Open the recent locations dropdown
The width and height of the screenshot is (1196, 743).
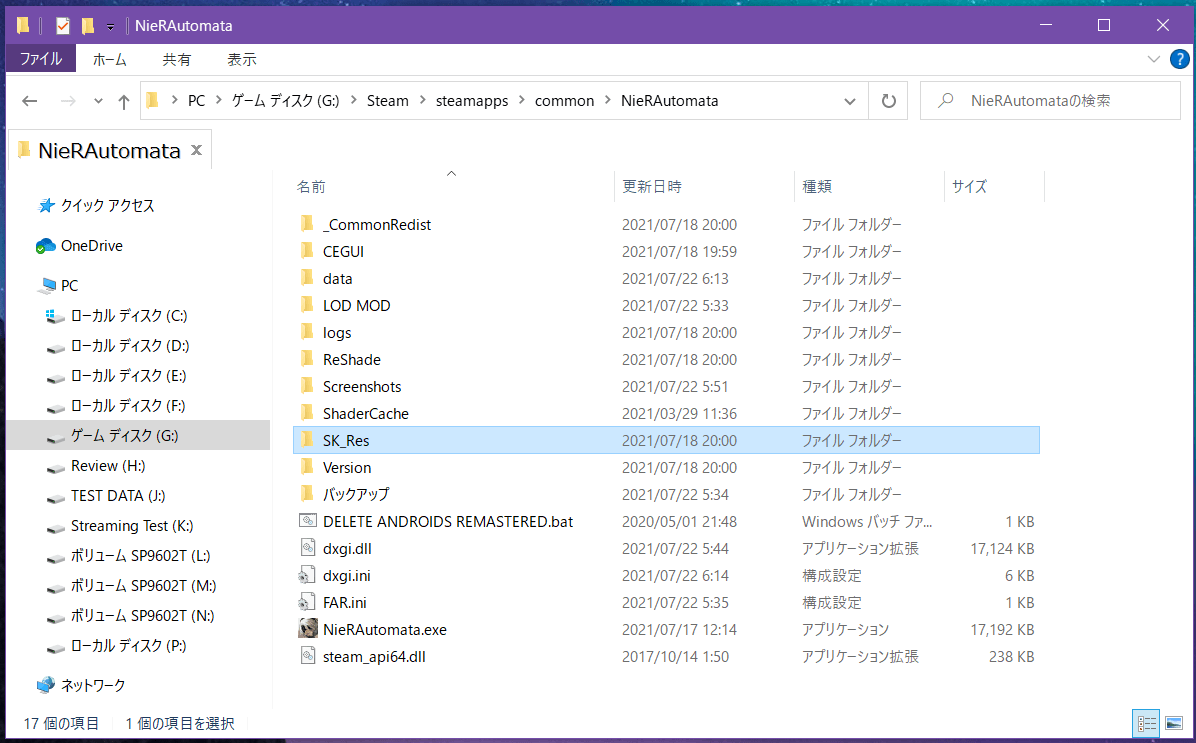tap(98, 101)
